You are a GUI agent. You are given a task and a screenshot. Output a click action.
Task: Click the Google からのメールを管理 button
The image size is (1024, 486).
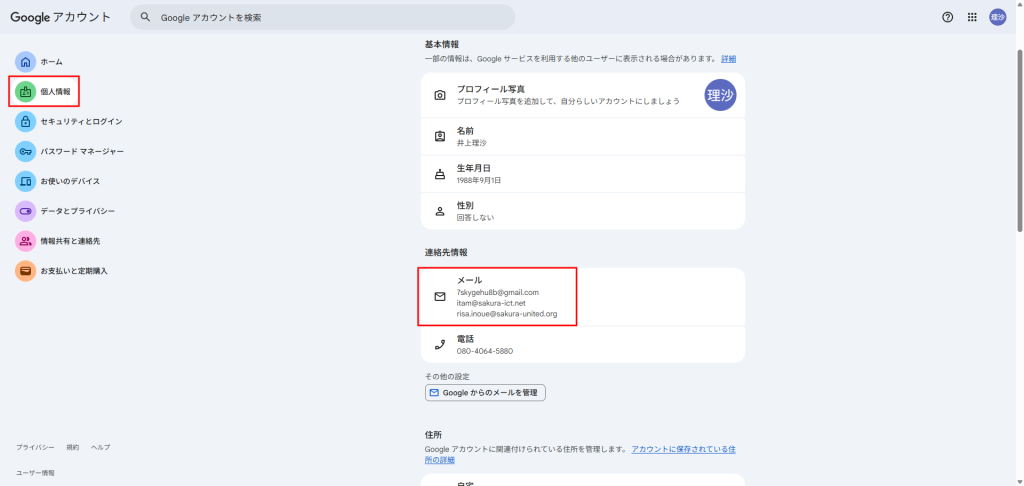coord(485,393)
